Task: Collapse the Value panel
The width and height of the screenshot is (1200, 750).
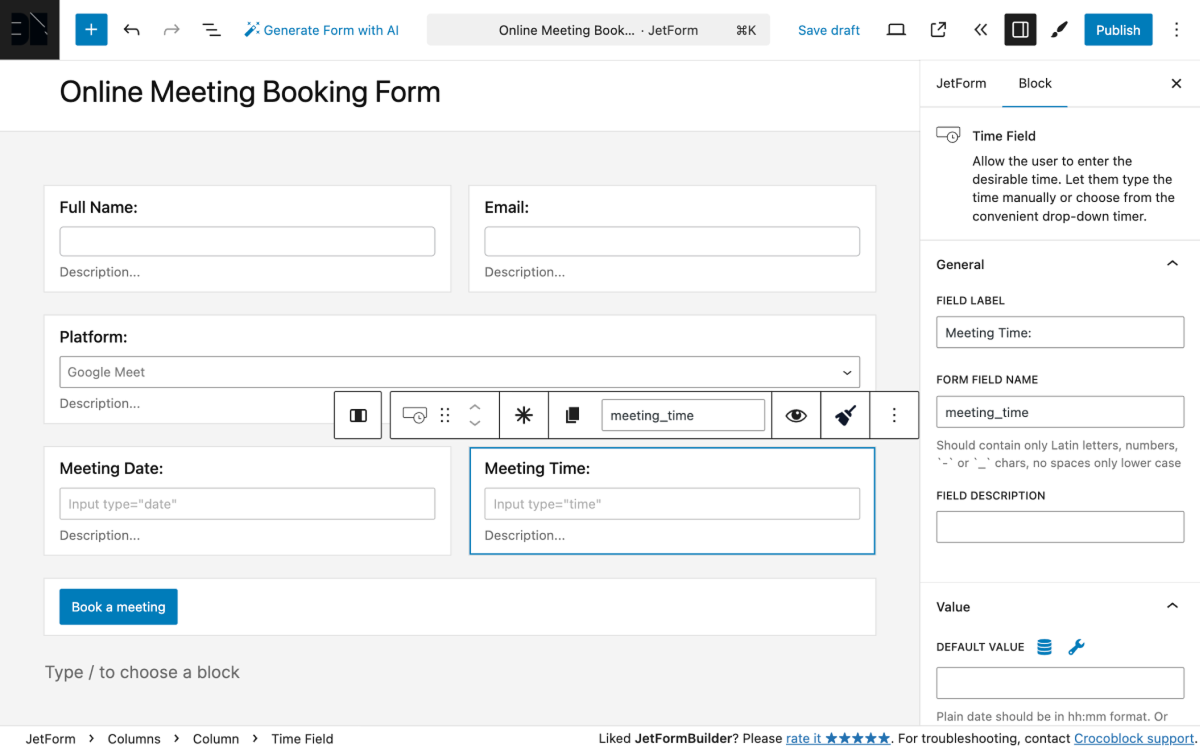Action: coord(1172,606)
